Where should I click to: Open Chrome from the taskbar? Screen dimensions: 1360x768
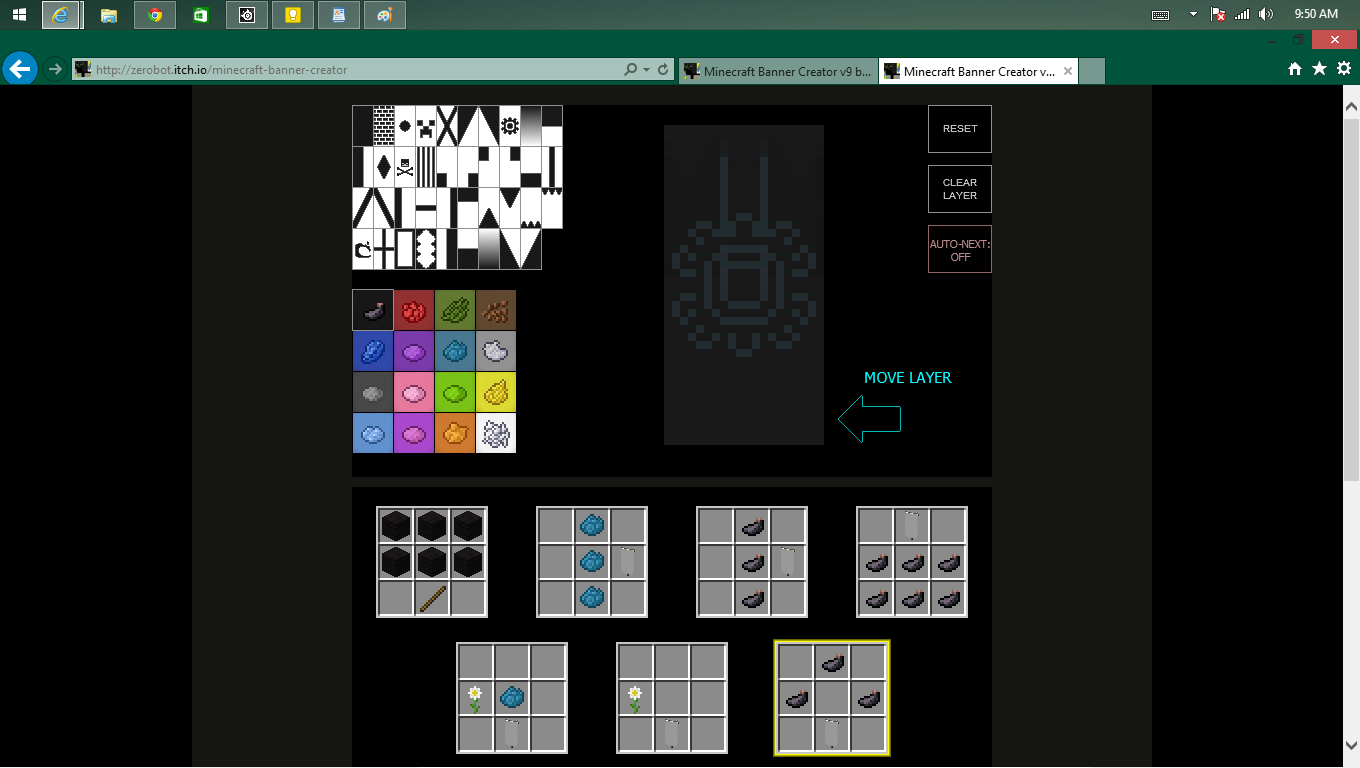[154, 15]
